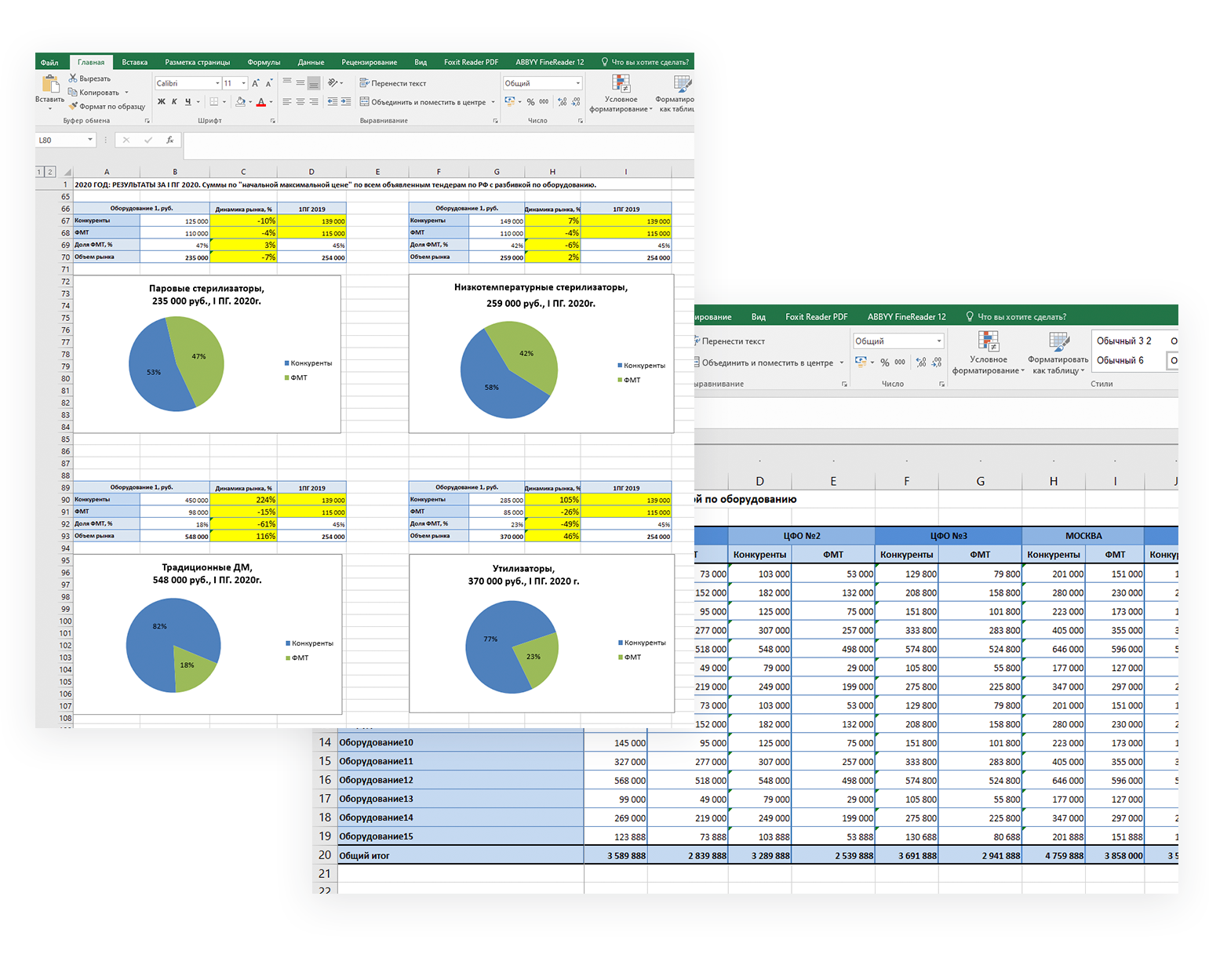Select the Italic (К) formatting icon
The image size is (1209, 980).
click(x=176, y=100)
